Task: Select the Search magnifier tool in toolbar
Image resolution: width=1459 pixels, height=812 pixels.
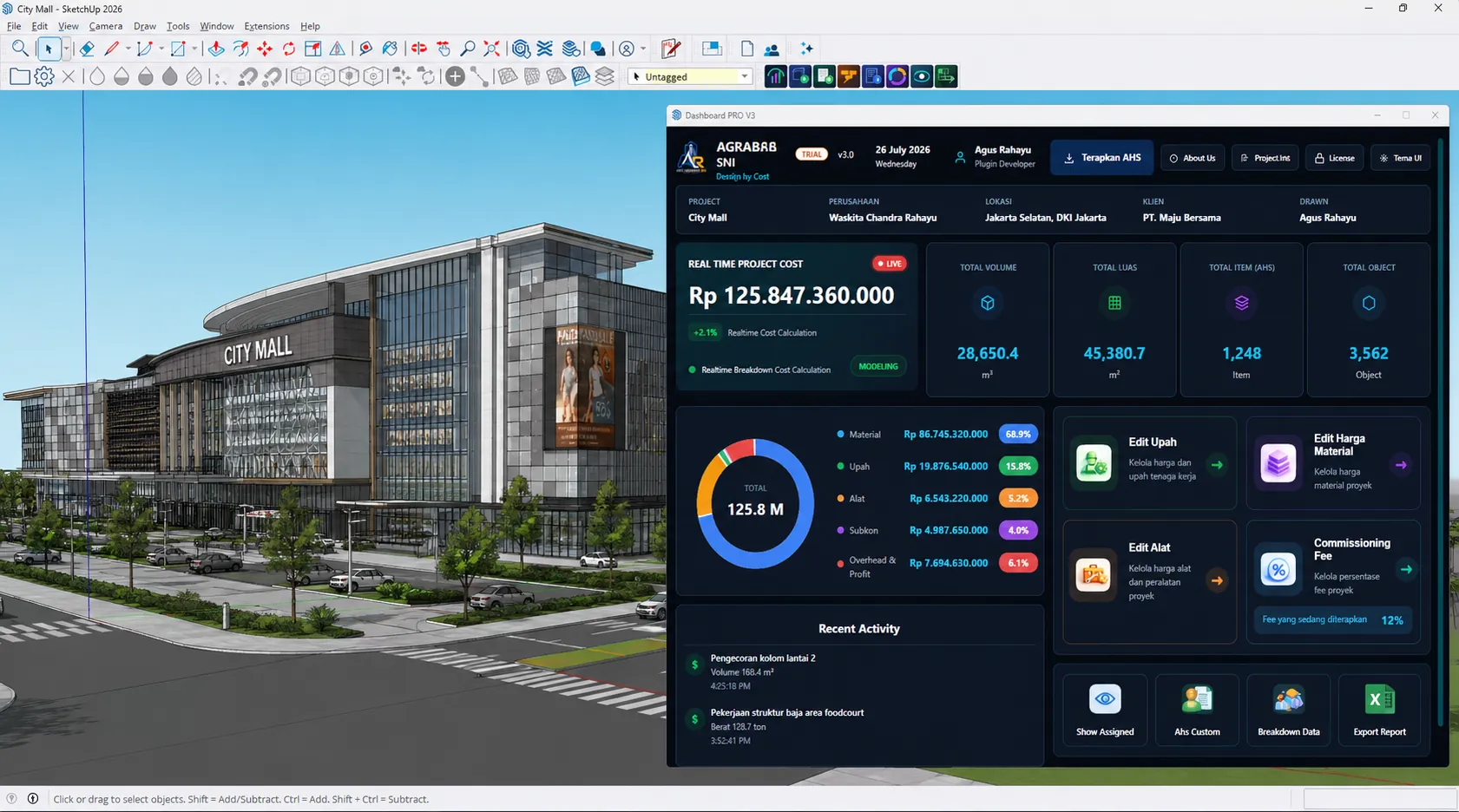Action: [20, 49]
